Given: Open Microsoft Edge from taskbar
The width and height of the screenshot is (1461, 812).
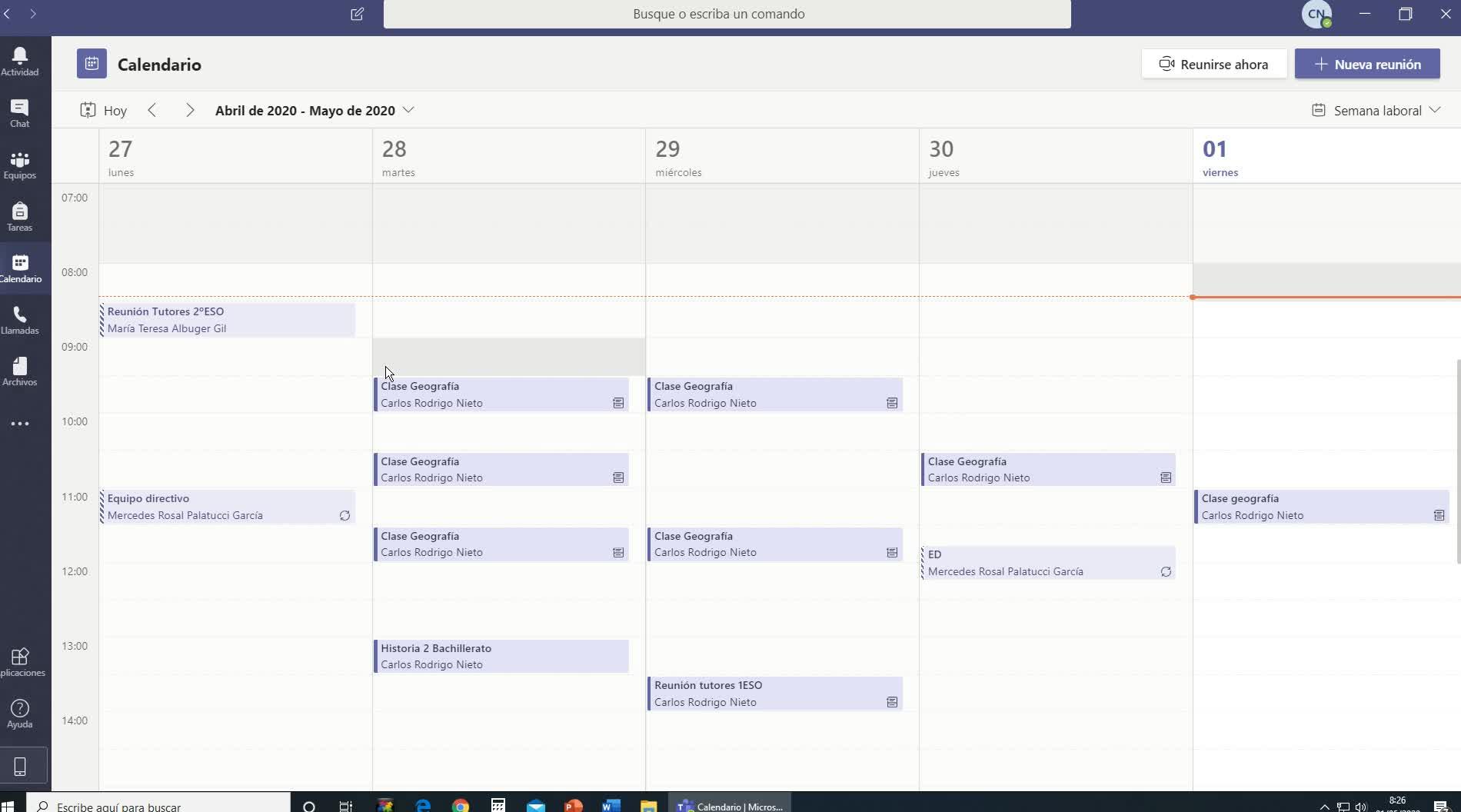Looking at the screenshot, I should [x=423, y=806].
